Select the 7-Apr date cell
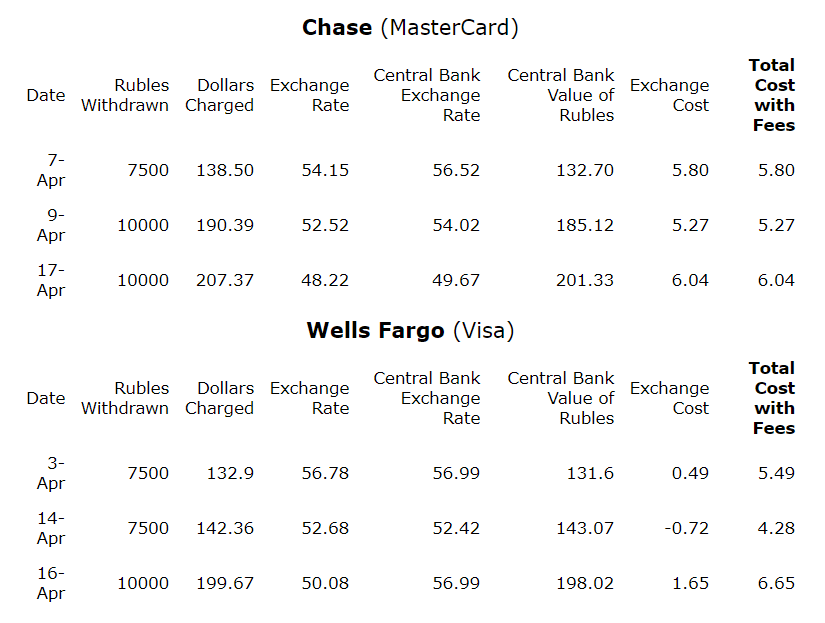The image size is (825, 623). coord(51,170)
